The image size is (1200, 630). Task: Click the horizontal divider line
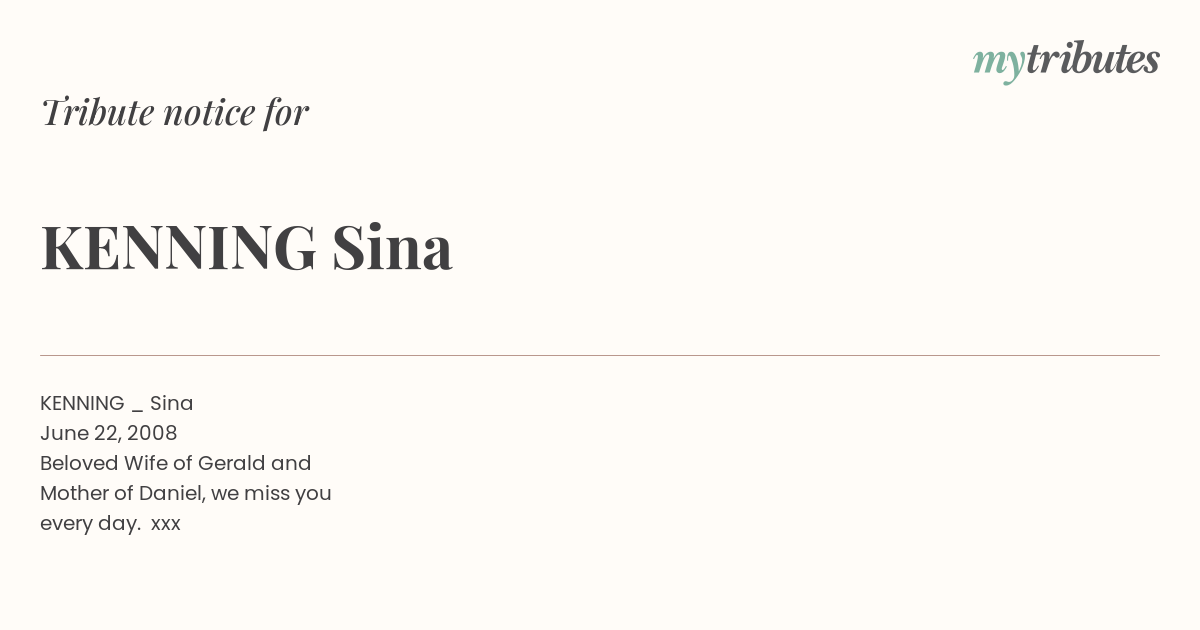[600, 355]
